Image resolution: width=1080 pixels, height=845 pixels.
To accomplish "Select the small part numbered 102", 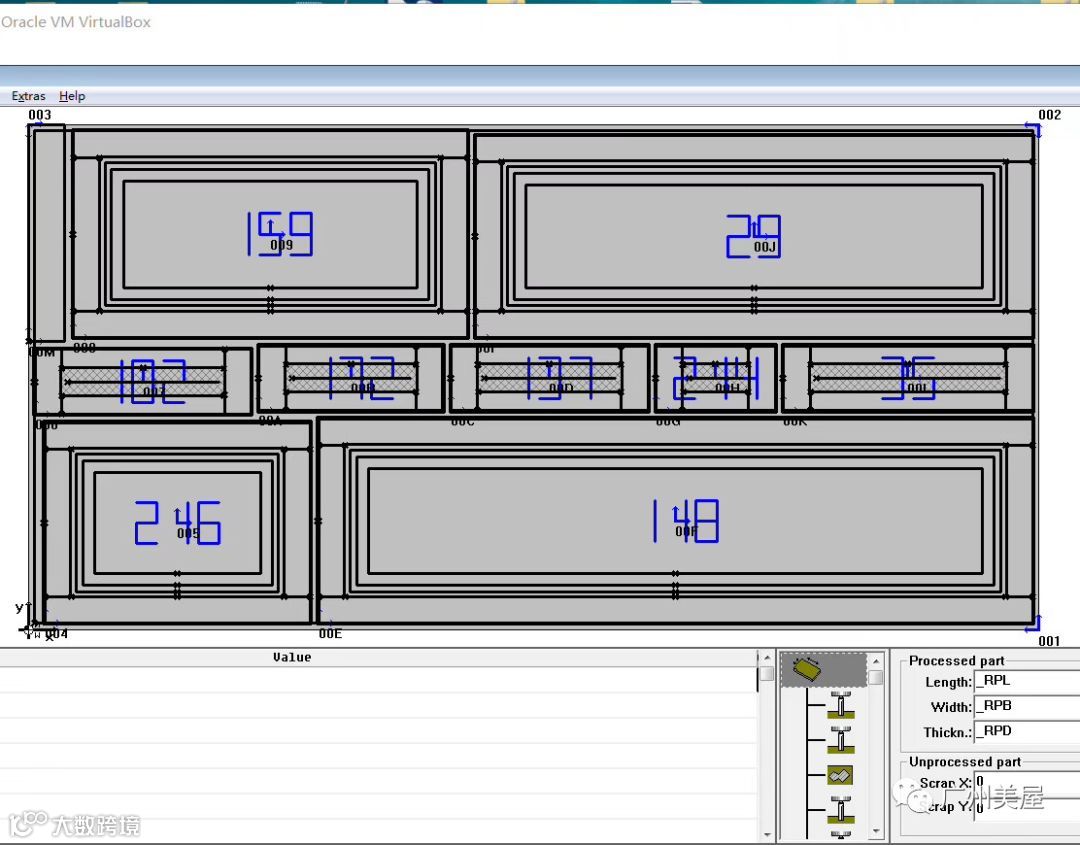I will pyautogui.click(x=143, y=380).
